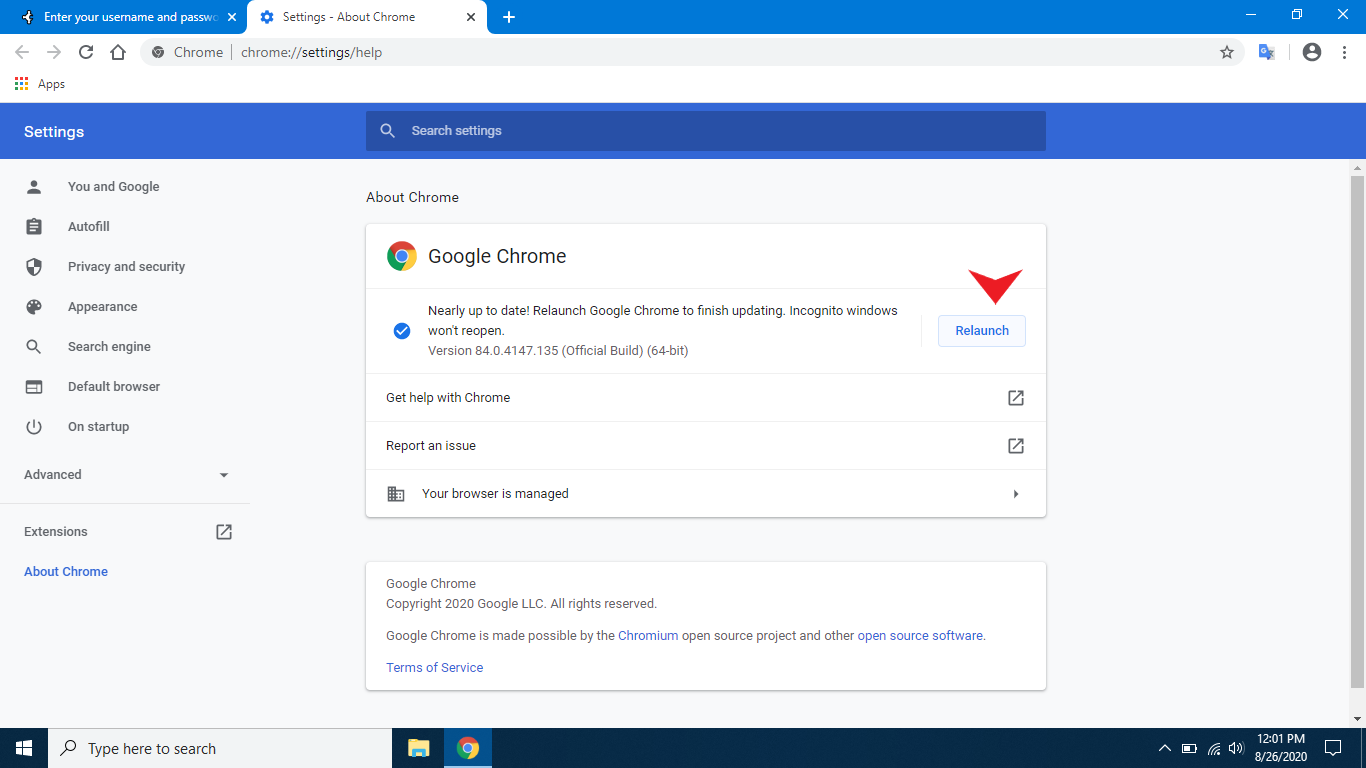Open Report an issue
This screenshot has height=768, width=1366.
pyautogui.click(x=706, y=446)
